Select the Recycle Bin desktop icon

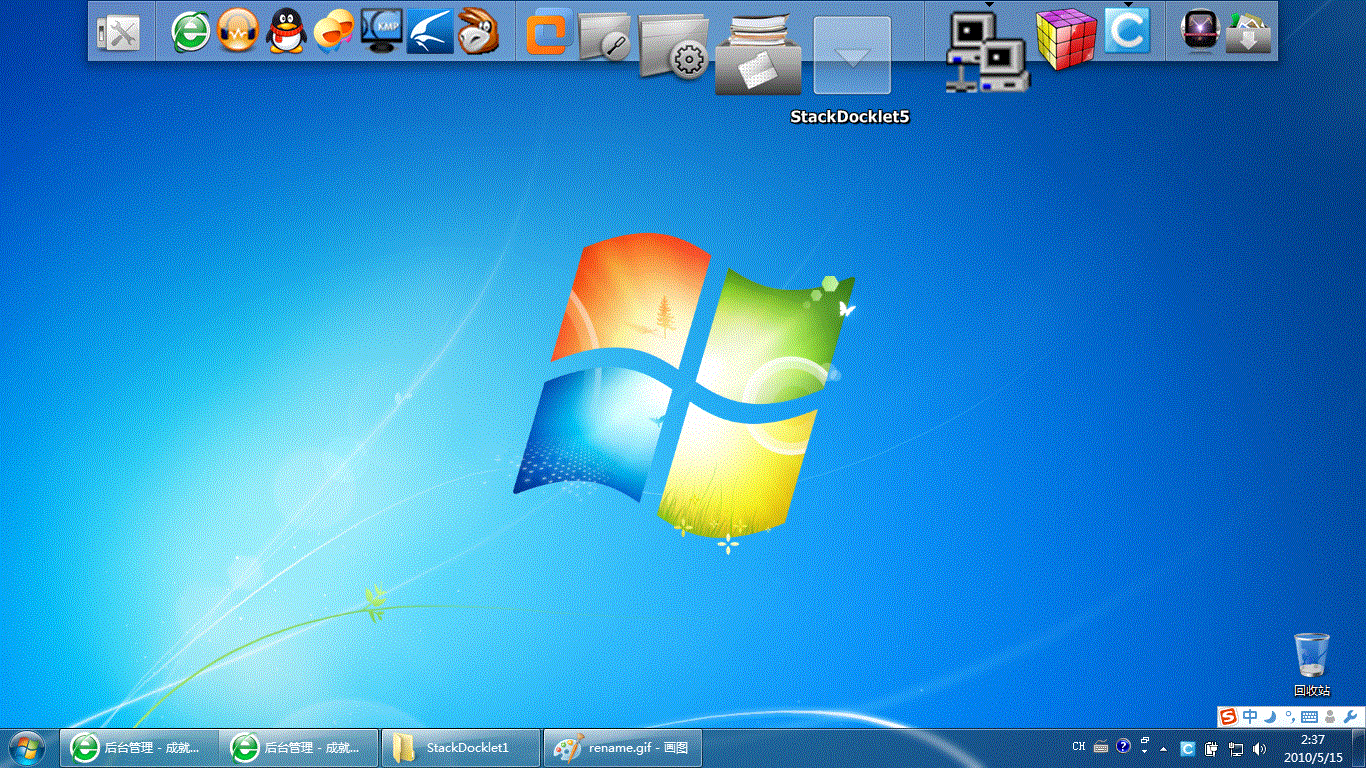pyautogui.click(x=1312, y=664)
